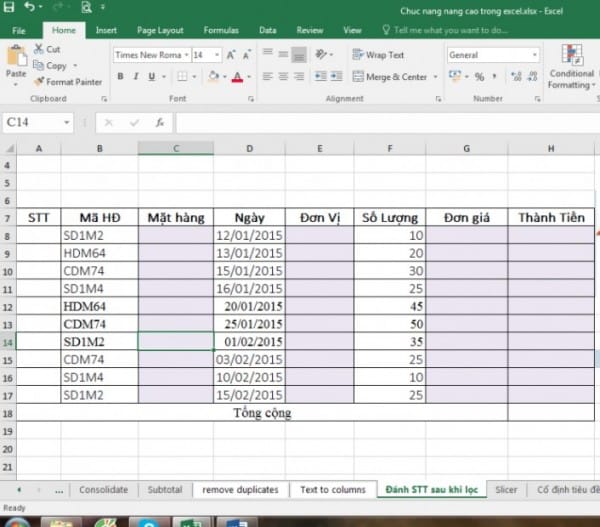This screenshot has height=527, width=600.
Task: Select cell with date 20/01/2015
Action: click(249, 307)
